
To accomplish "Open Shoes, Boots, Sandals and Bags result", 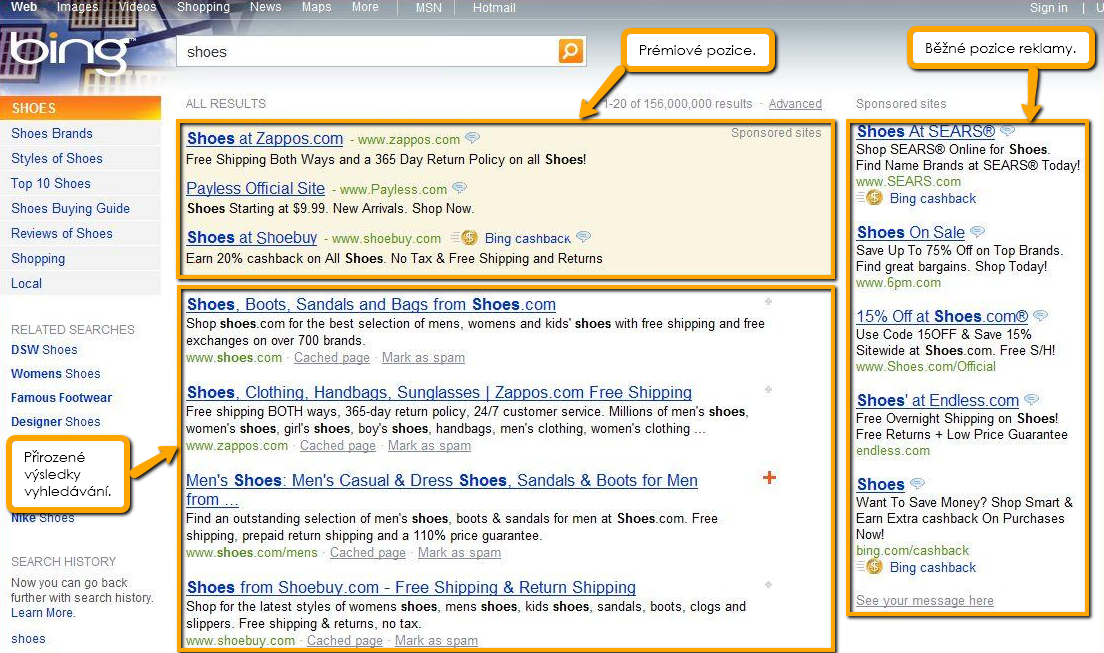I will tap(371, 304).
